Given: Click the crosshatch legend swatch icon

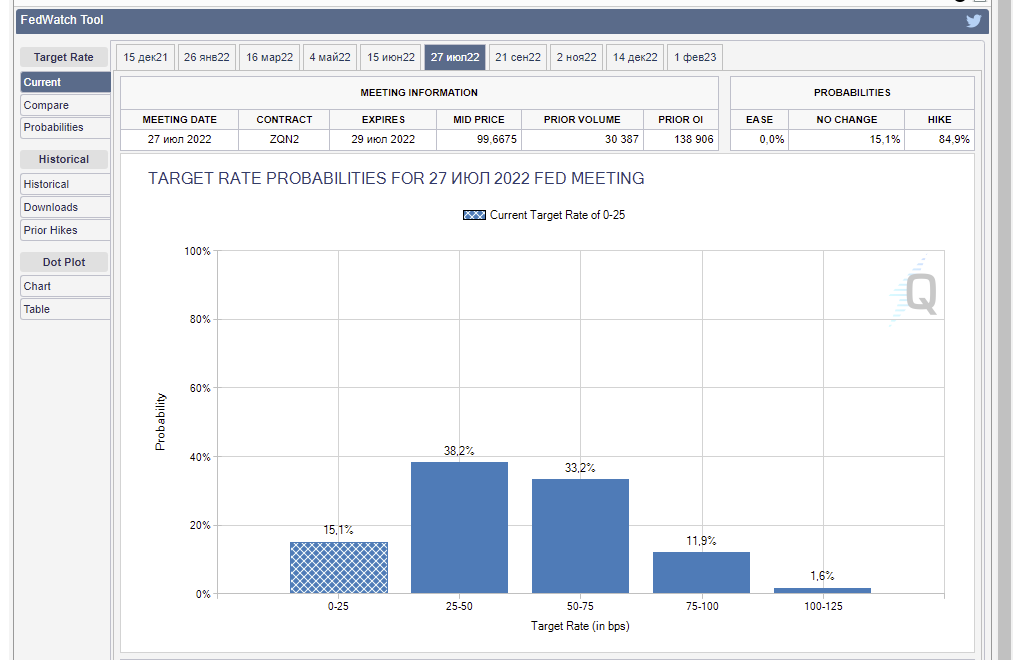Looking at the screenshot, I should click(474, 215).
